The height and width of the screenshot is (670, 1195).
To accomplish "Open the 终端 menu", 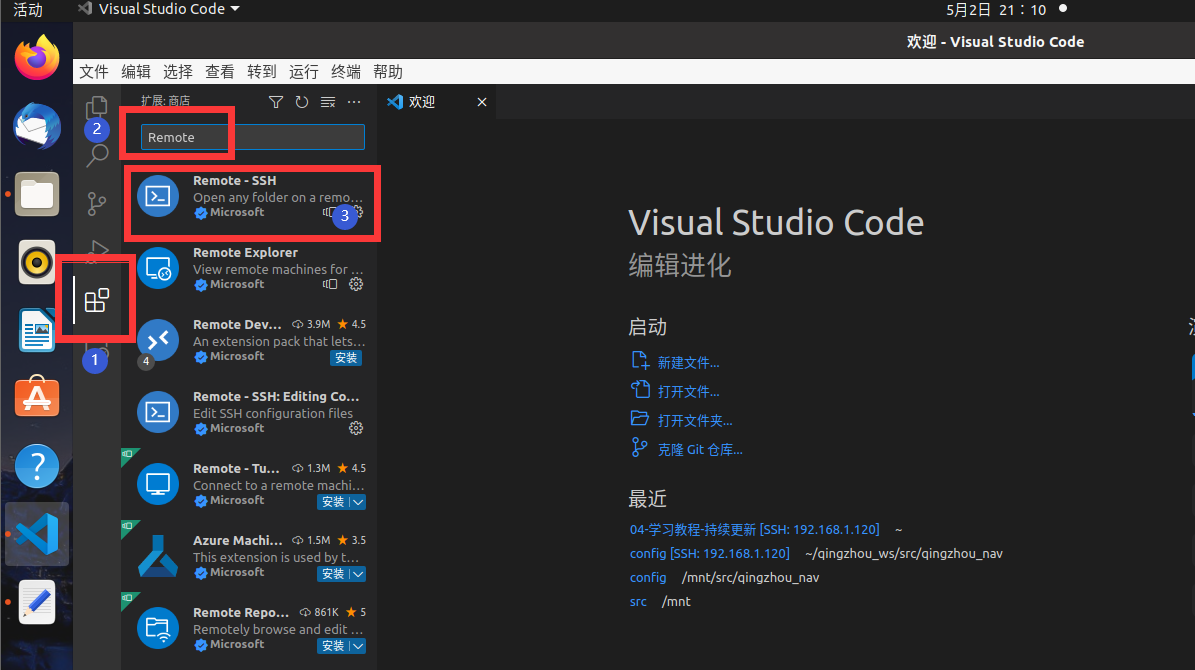I will tap(345, 72).
